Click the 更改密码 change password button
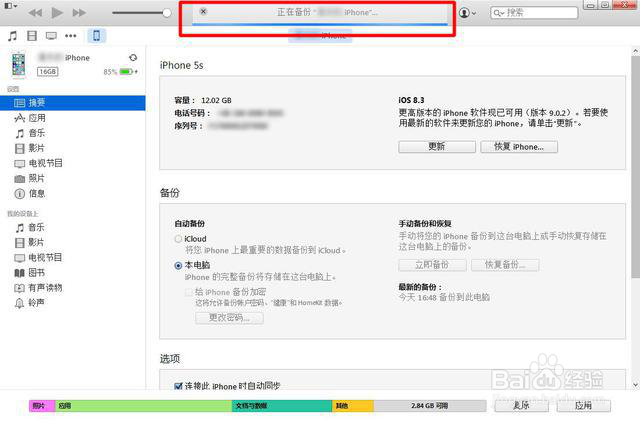This screenshot has height=422, width=640. click(229, 318)
